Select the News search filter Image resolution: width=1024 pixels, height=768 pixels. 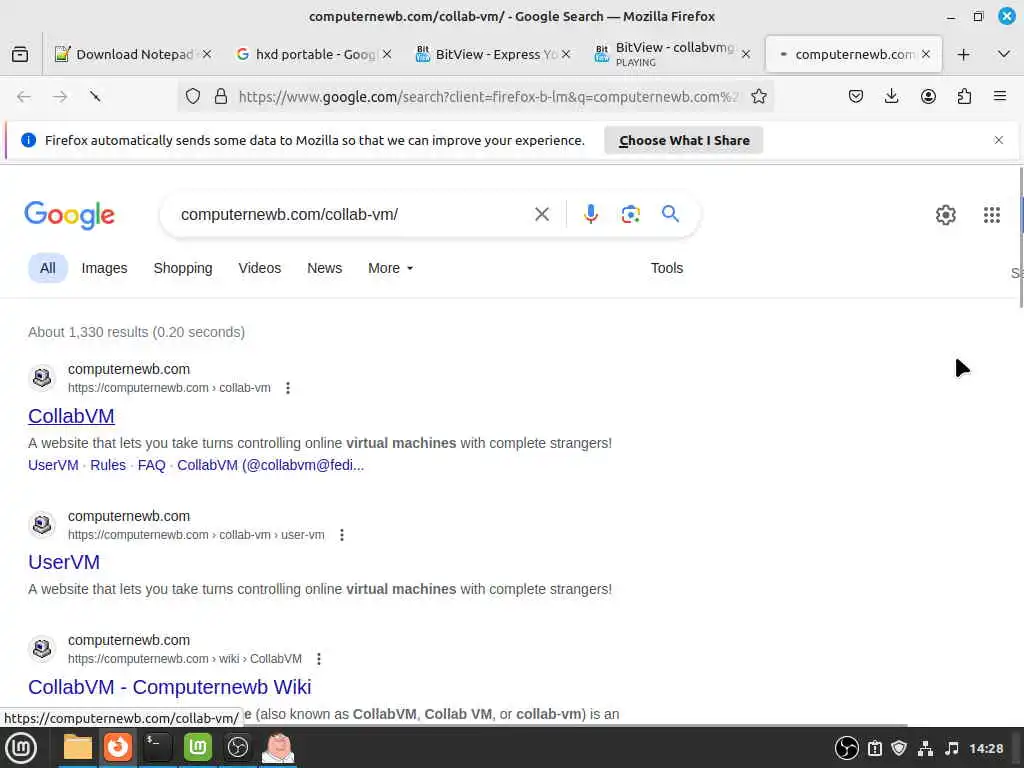click(x=325, y=268)
